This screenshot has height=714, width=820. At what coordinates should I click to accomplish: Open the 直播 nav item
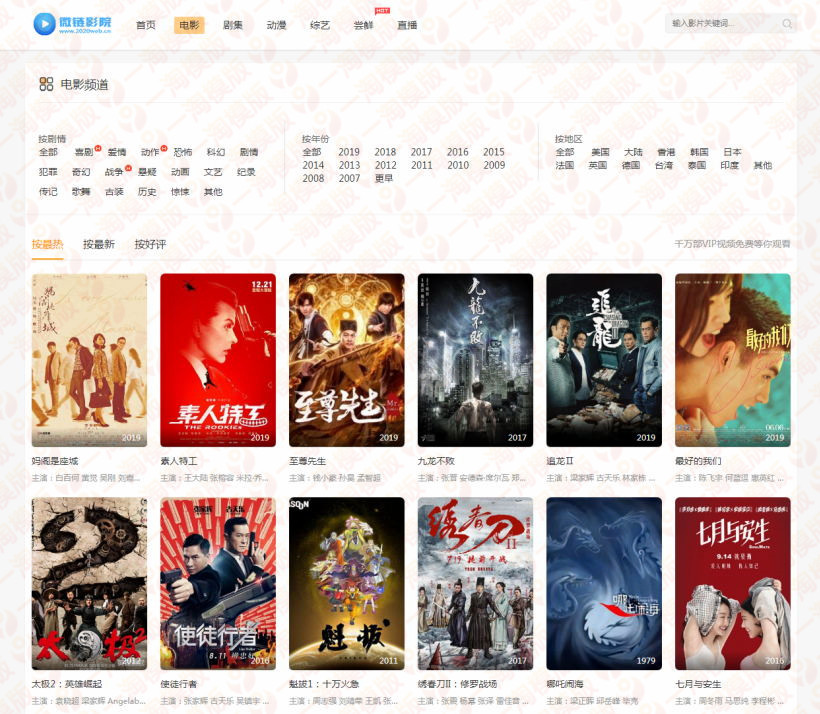tap(407, 25)
